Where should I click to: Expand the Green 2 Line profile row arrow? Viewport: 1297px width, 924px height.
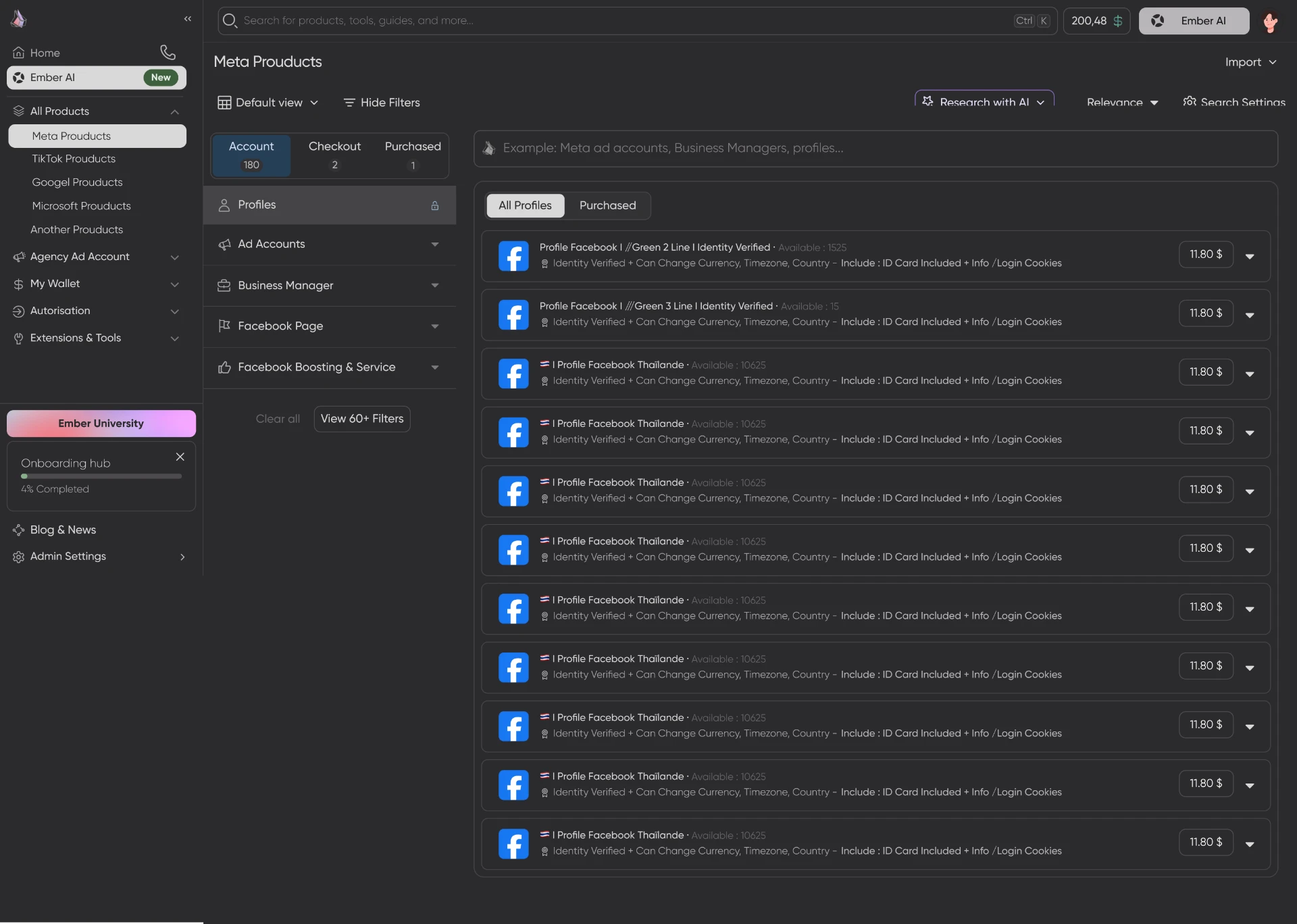(x=1250, y=257)
